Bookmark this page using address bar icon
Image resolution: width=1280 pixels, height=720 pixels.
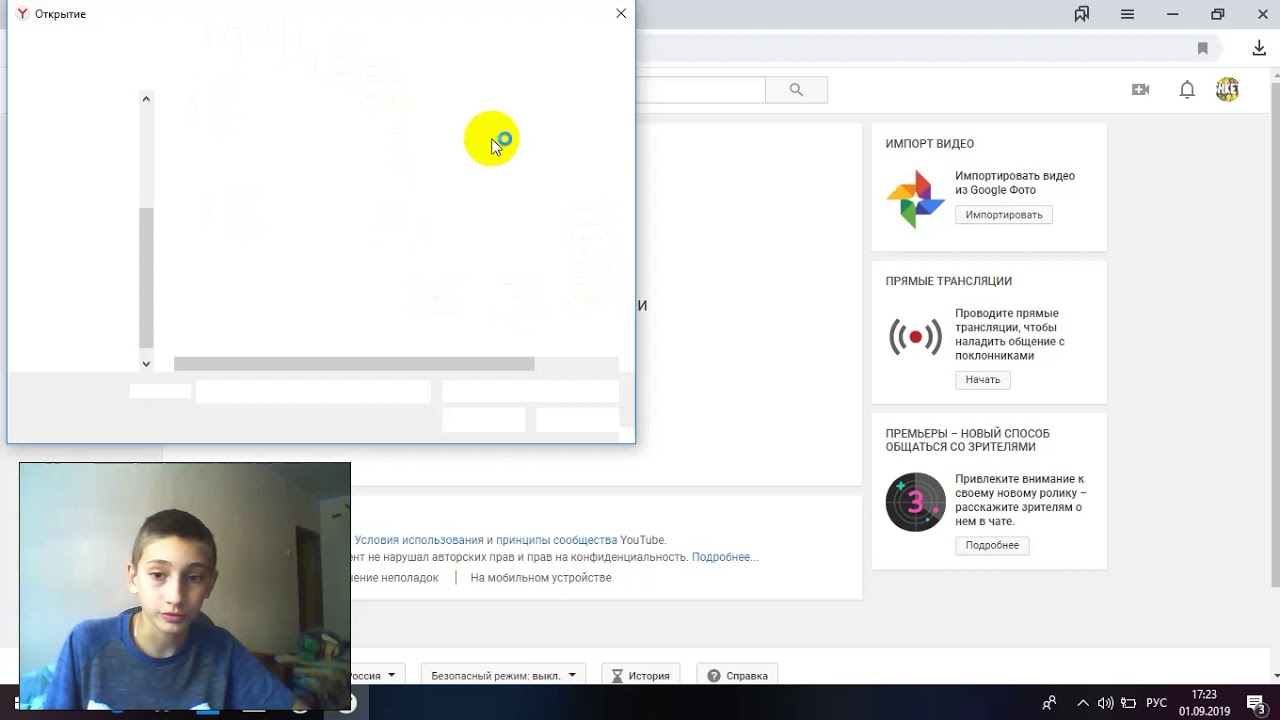pyautogui.click(x=1203, y=48)
